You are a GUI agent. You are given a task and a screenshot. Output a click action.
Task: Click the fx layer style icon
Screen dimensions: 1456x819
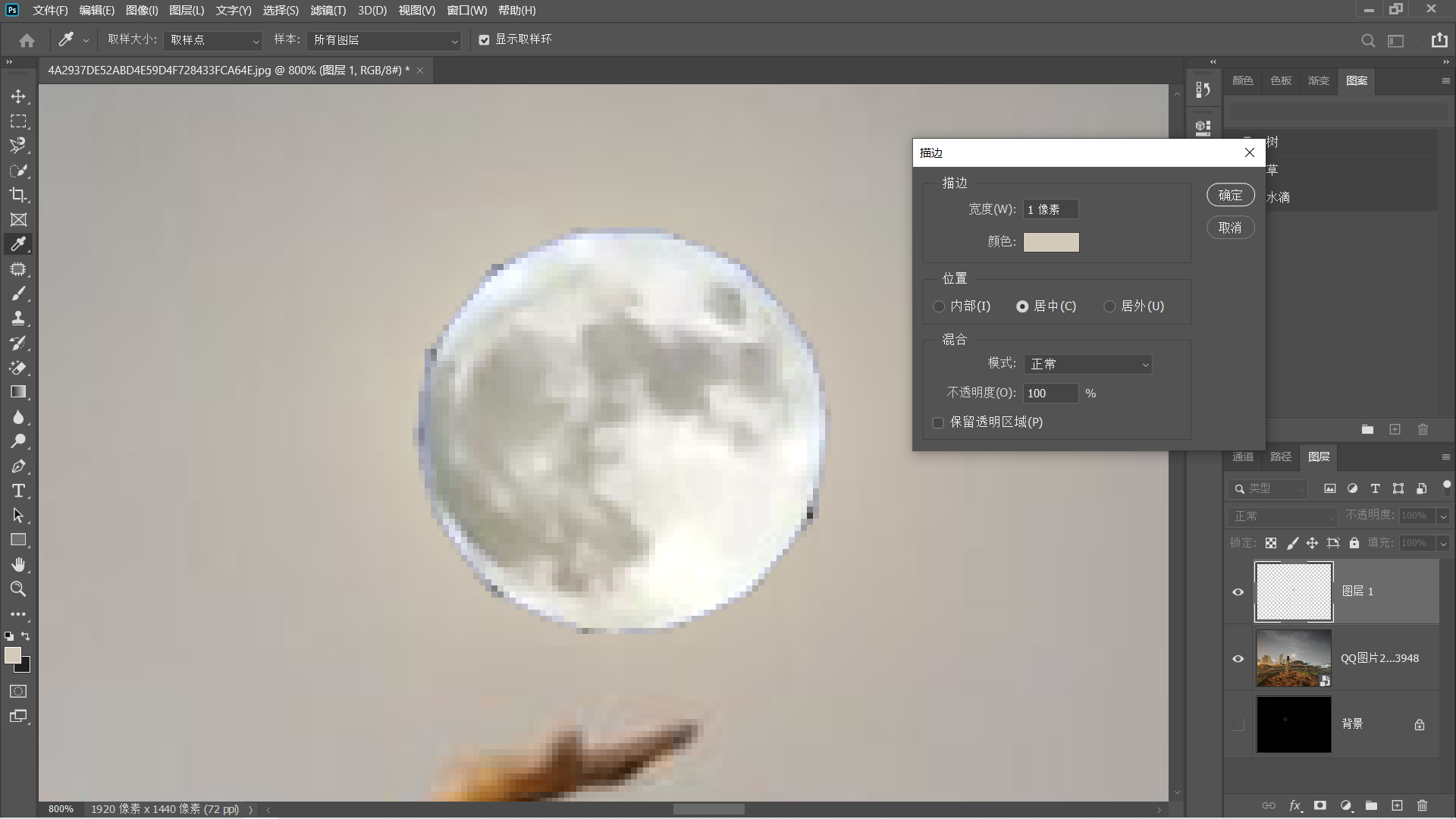[1295, 805]
